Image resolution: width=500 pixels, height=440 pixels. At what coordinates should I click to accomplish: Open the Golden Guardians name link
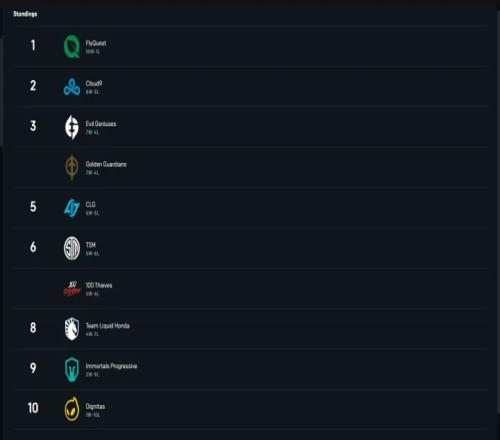[106, 164]
